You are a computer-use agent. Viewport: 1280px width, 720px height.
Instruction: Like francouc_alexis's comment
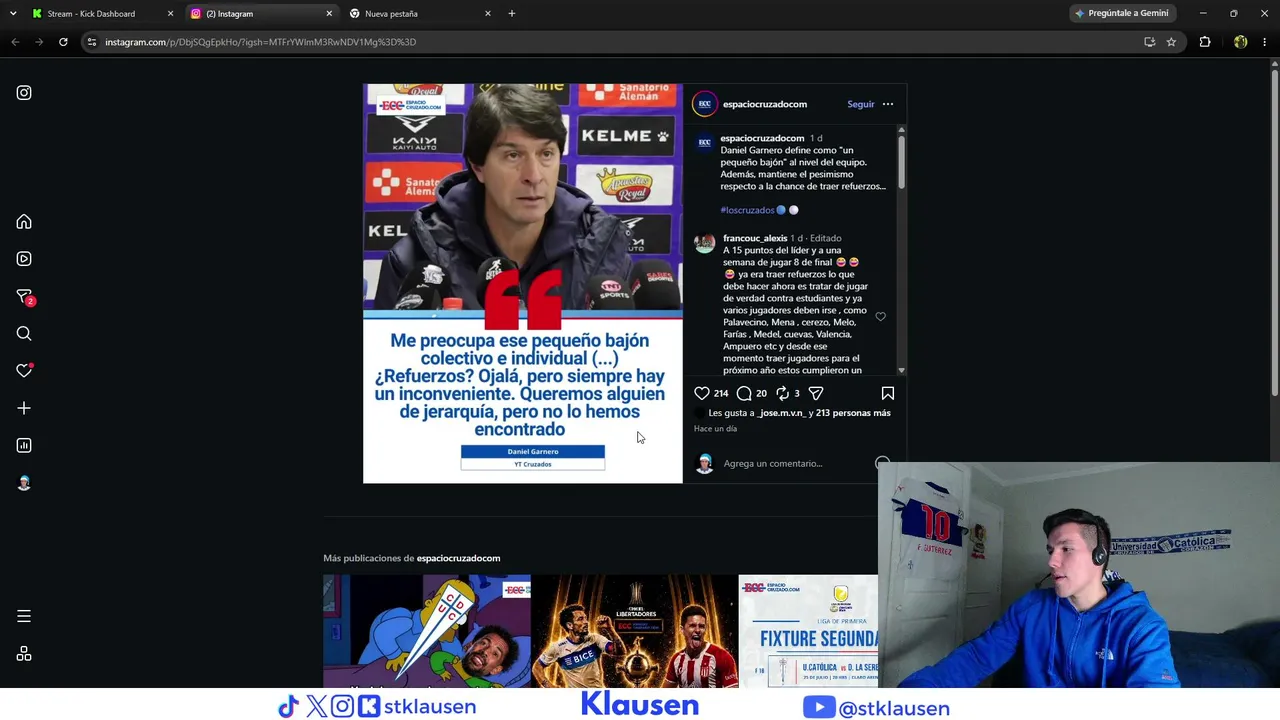pyautogui.click(x=880, y=316)
